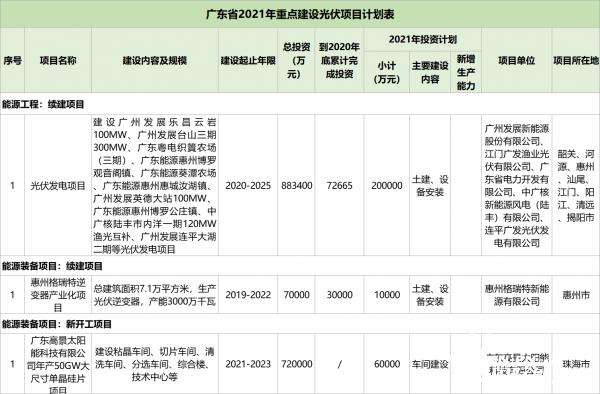Click the 能源工程：续建项目 section row
This screenshot has width=600, height=394.
pos(300,104)
